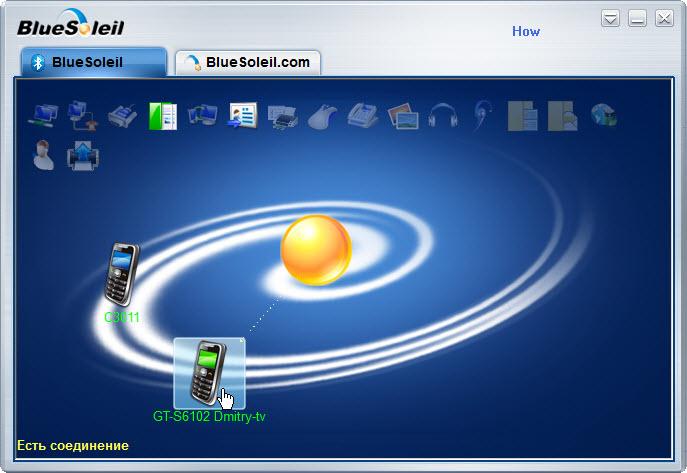The image size is (687, 473).
Task: Open the BlueSoleil.com tab
Action: coord(248,63)
